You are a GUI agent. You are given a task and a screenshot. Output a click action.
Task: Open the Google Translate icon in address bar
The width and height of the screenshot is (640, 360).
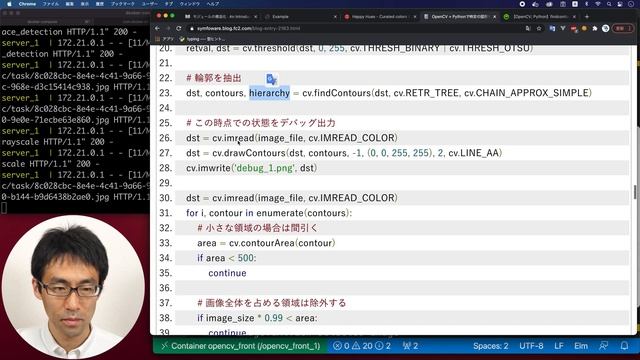(528, 29)
